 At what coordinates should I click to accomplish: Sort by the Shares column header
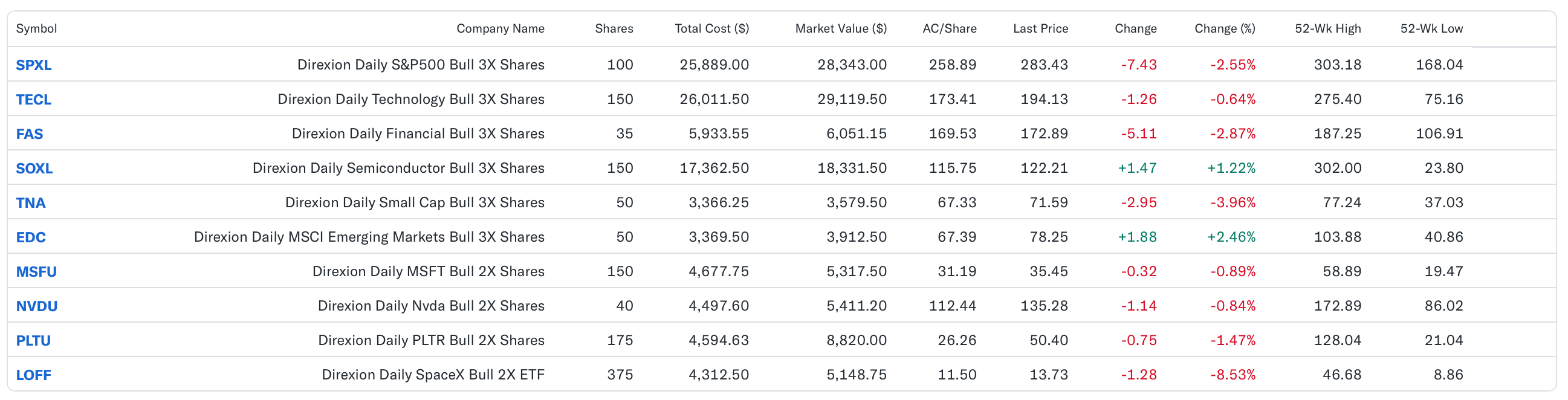click(614, 28)
